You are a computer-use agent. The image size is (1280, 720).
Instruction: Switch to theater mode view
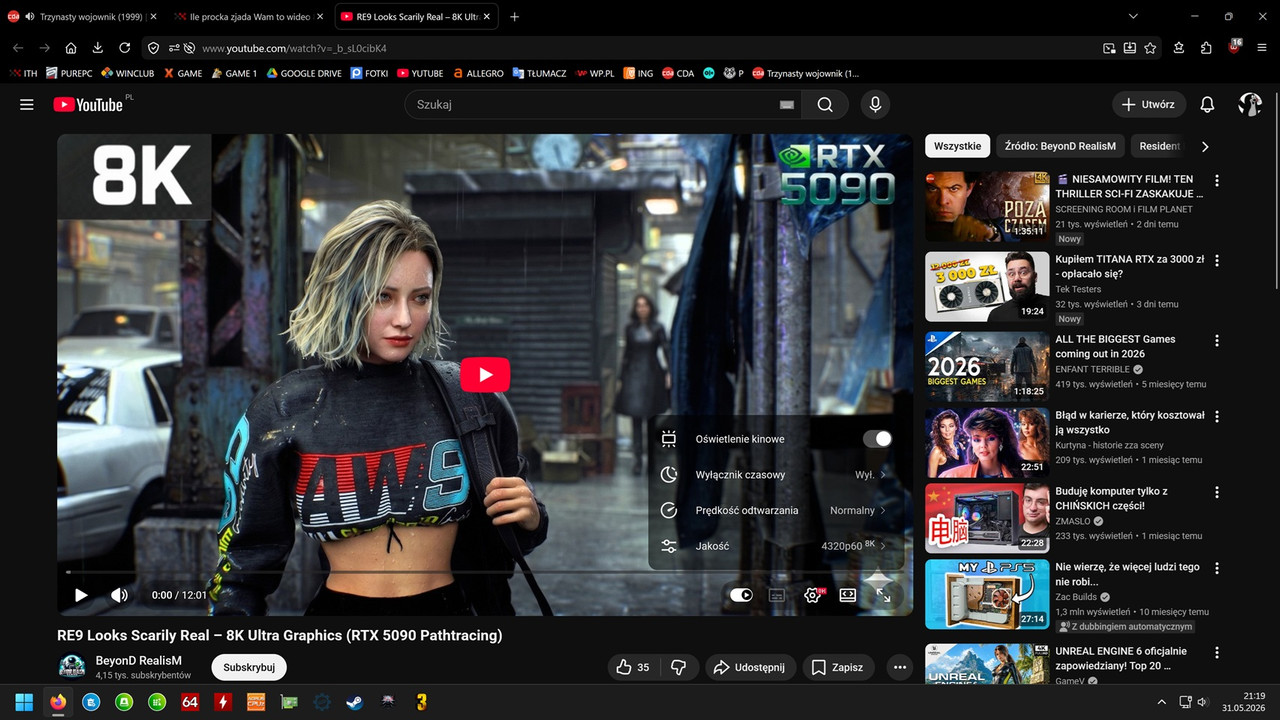848,595
